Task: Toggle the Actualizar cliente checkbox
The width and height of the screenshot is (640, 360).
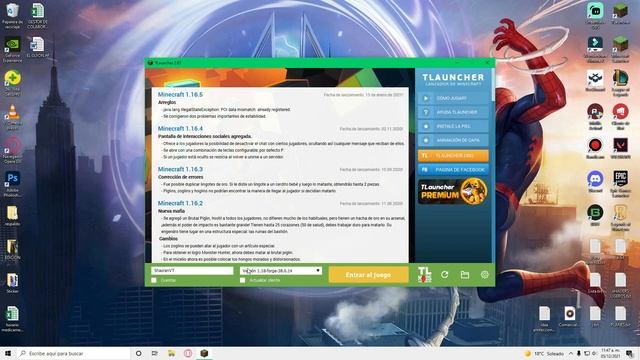Action: click(x=242, y=280)
